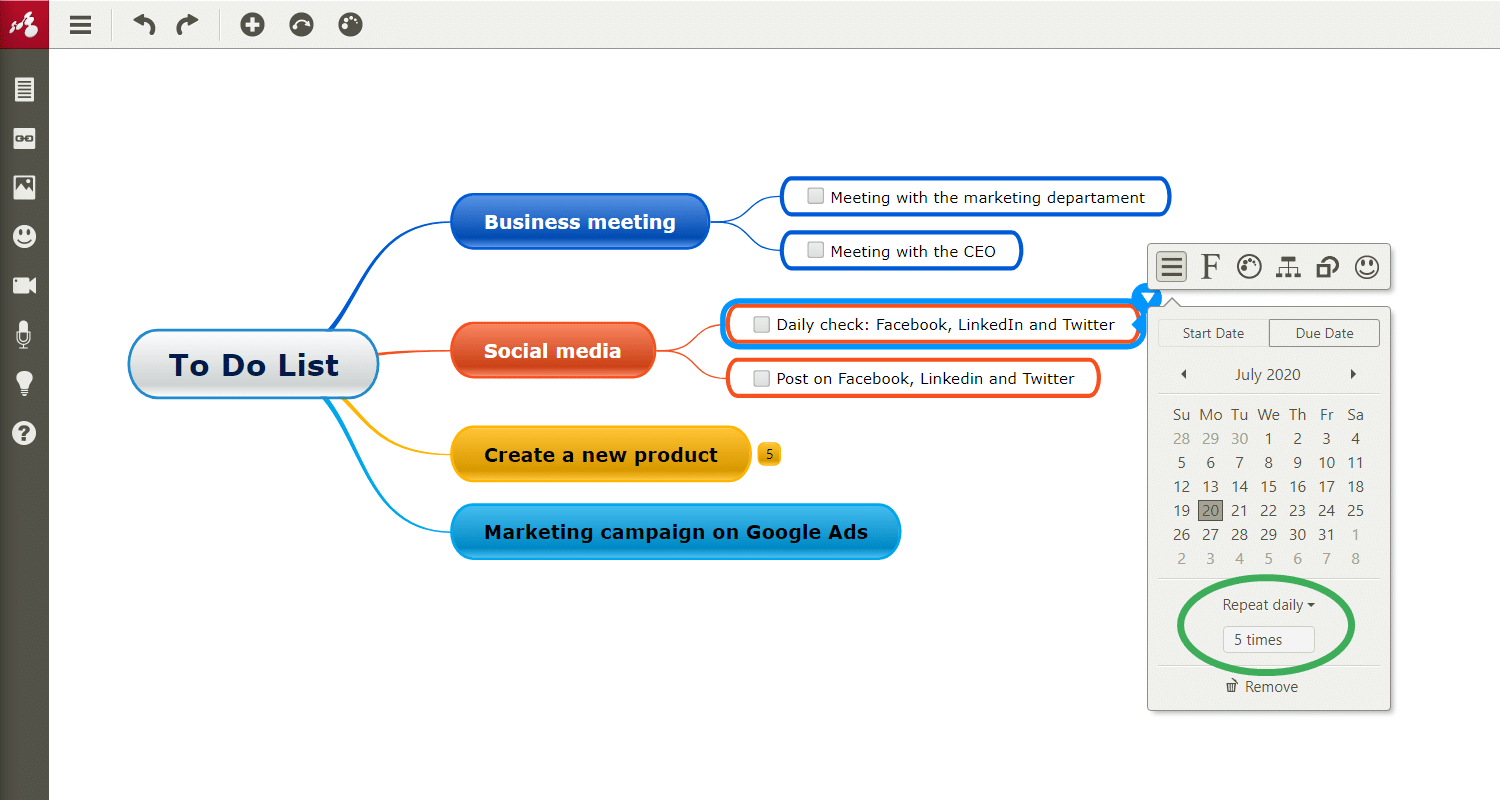Open the font F icon in topic toolbar
Viewport: 1500px width, 800px height.
(1210, 266)
